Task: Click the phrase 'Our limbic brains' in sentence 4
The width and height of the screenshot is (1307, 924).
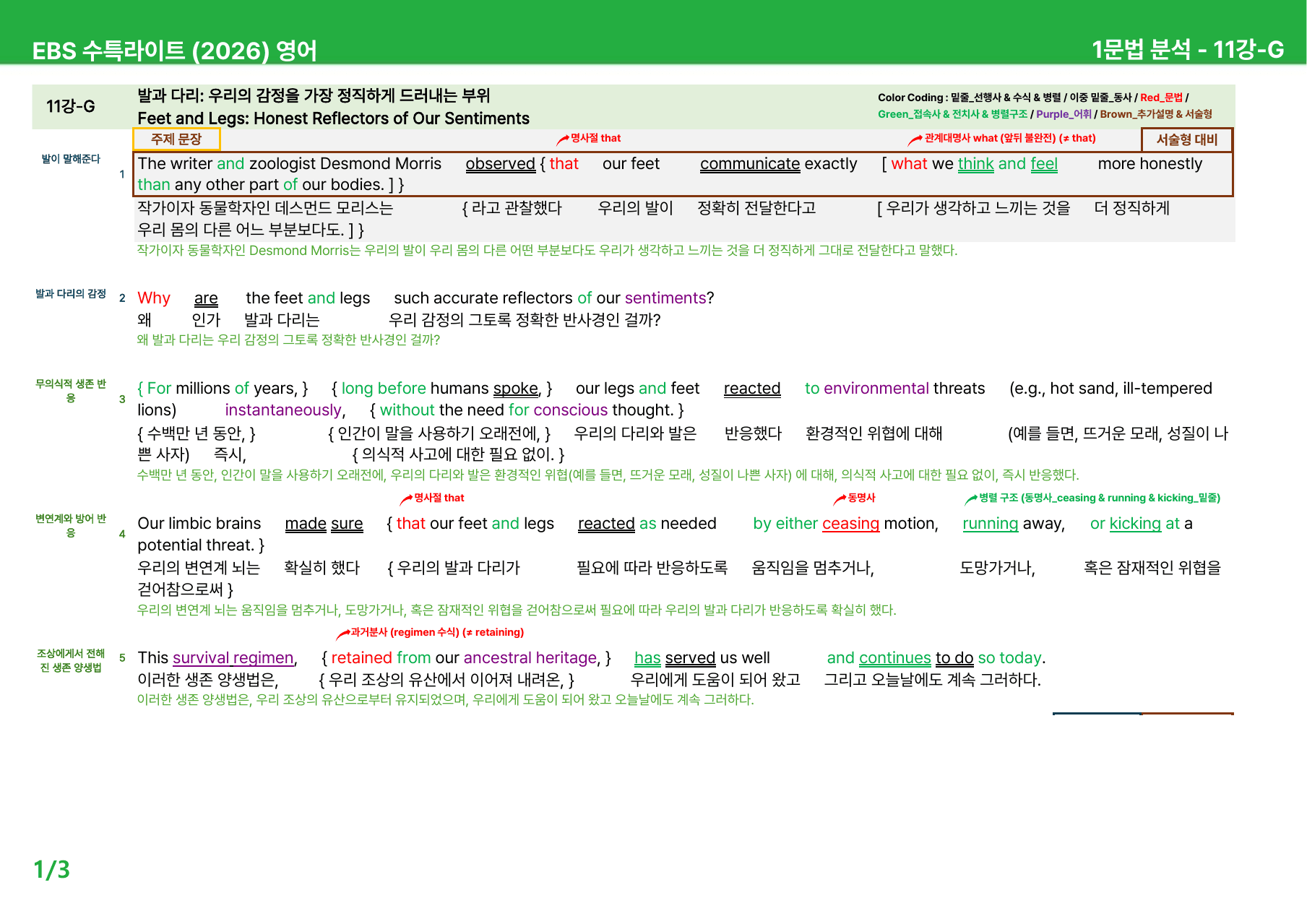Action: pyautogui.click(x=199, y=524)
